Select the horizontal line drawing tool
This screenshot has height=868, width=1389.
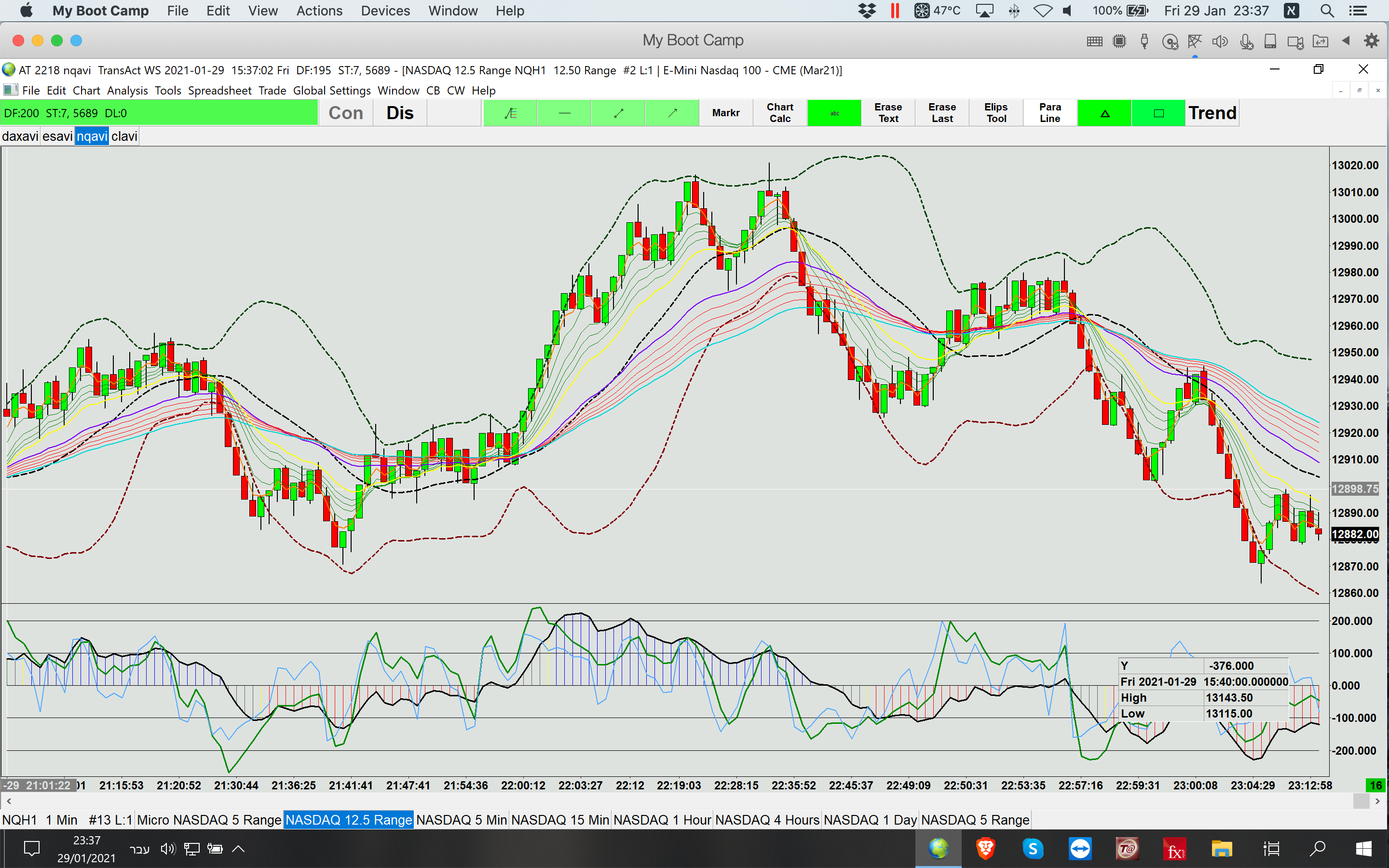click(564, 113)
